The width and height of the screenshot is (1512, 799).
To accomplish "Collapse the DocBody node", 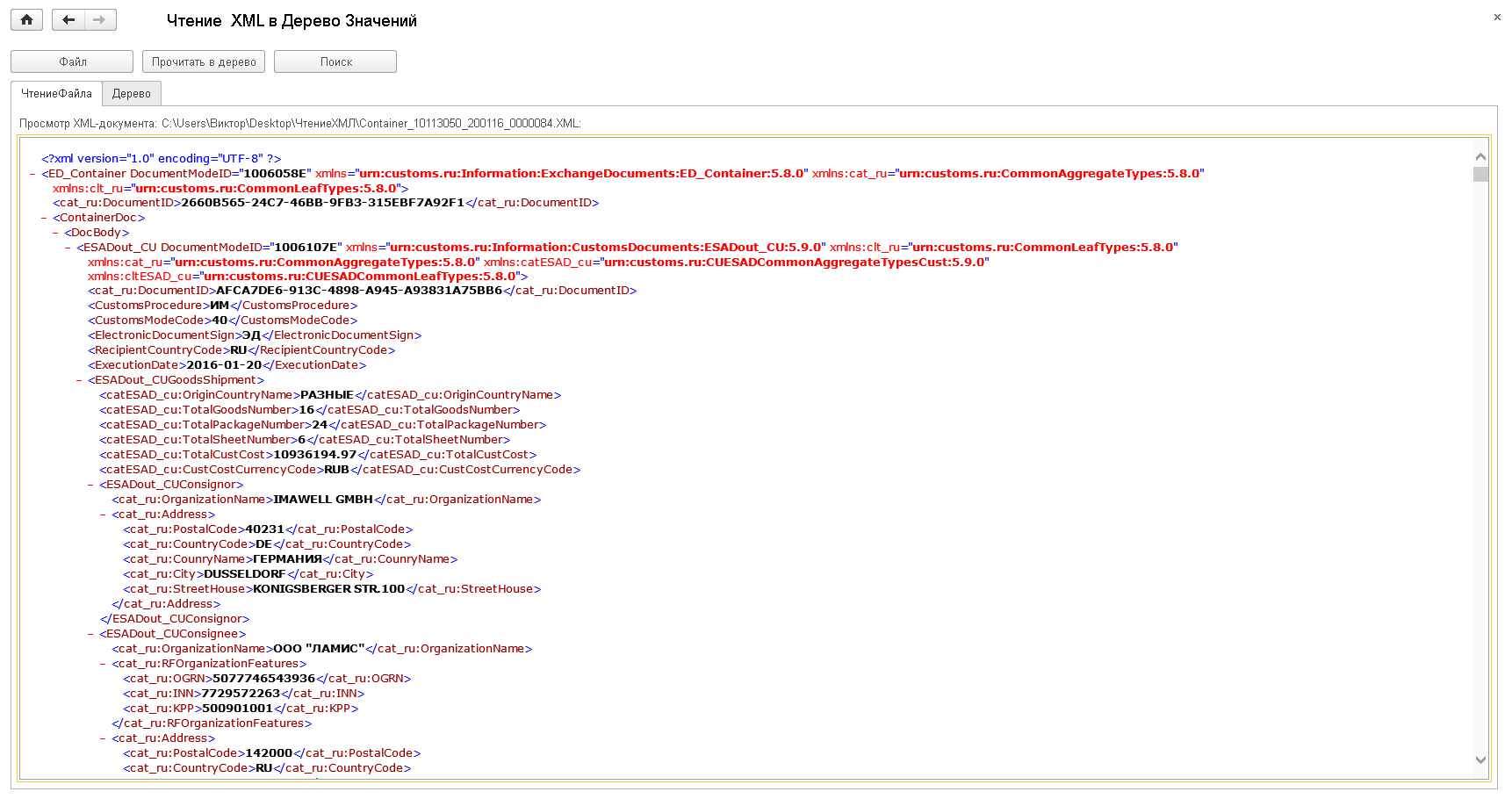I will point(55,233).
